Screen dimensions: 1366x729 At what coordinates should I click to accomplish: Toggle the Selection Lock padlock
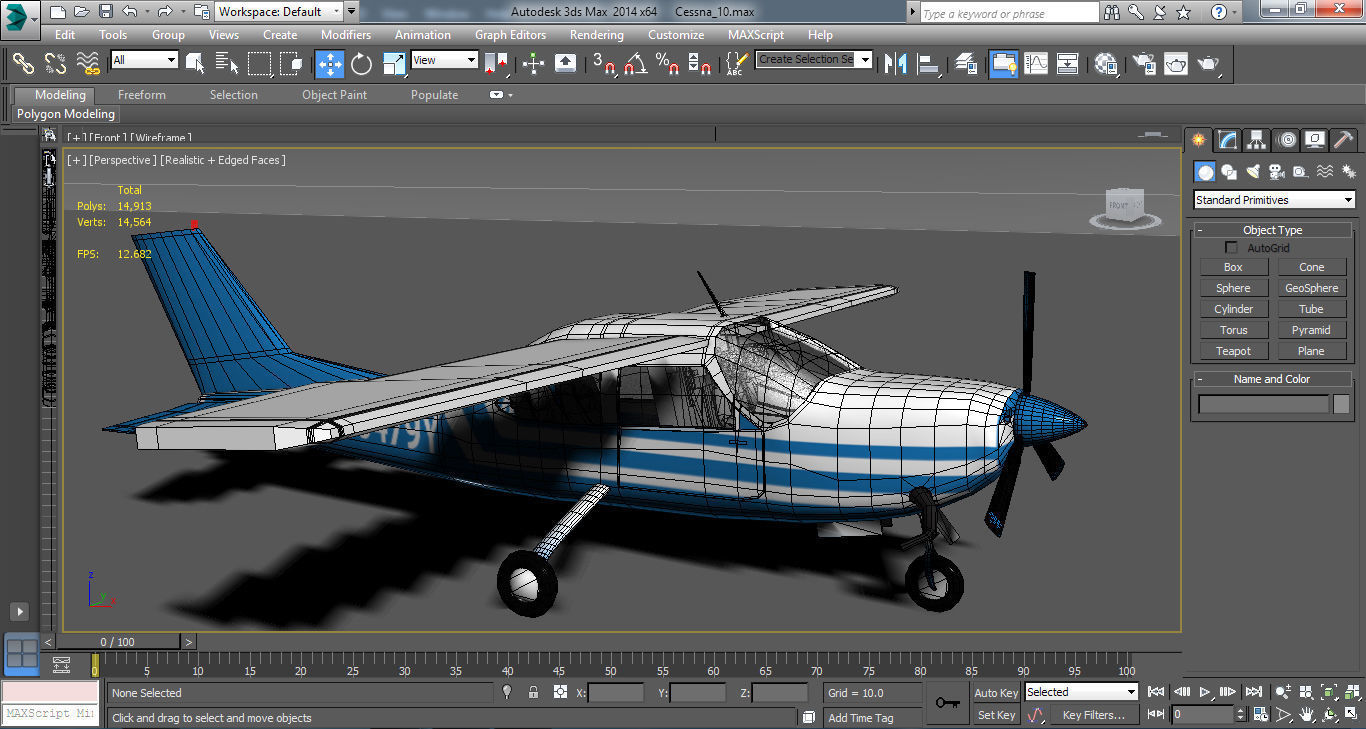(x=533, y=692)
